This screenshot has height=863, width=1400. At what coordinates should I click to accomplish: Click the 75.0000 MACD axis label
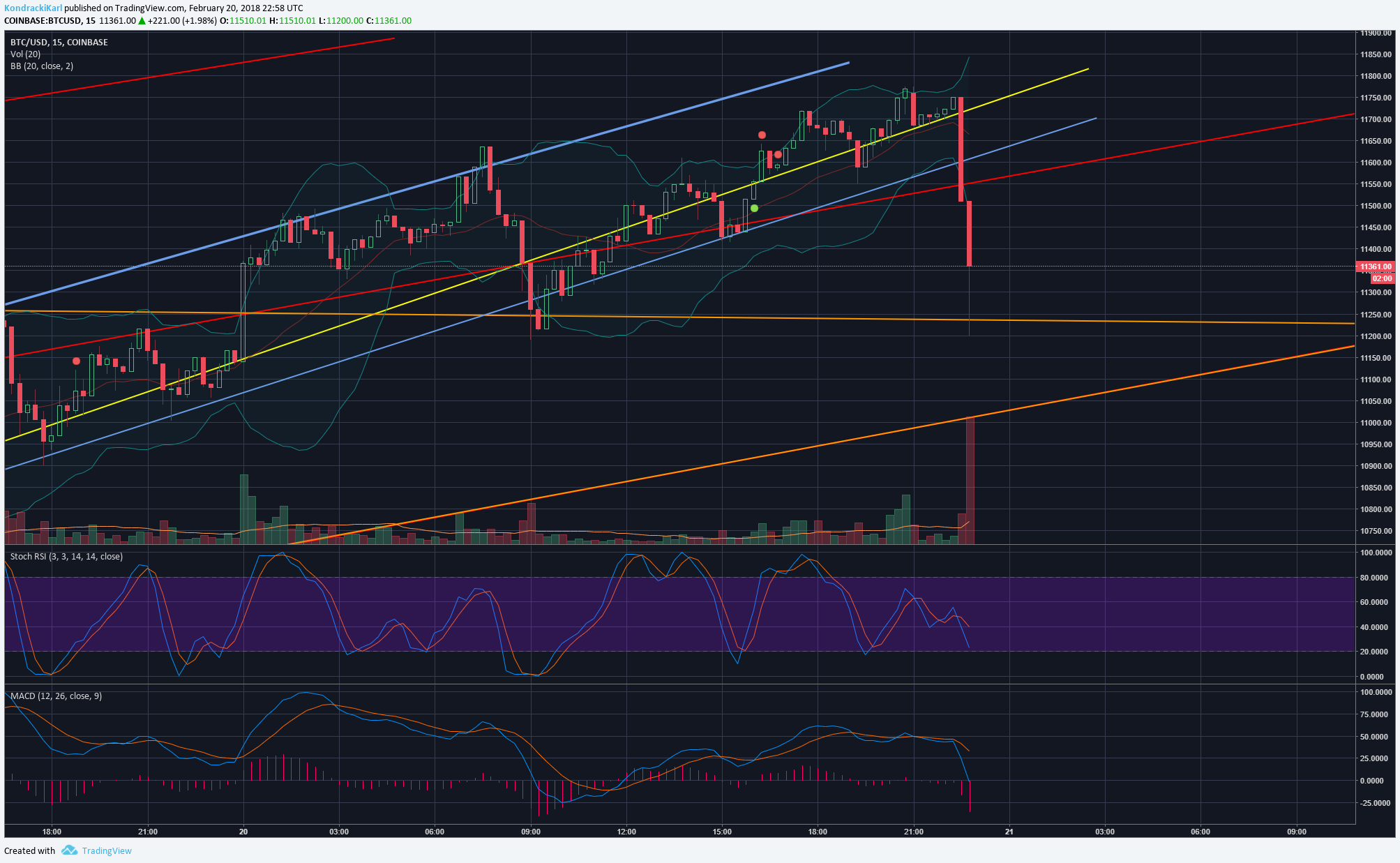coord(1373,714)
